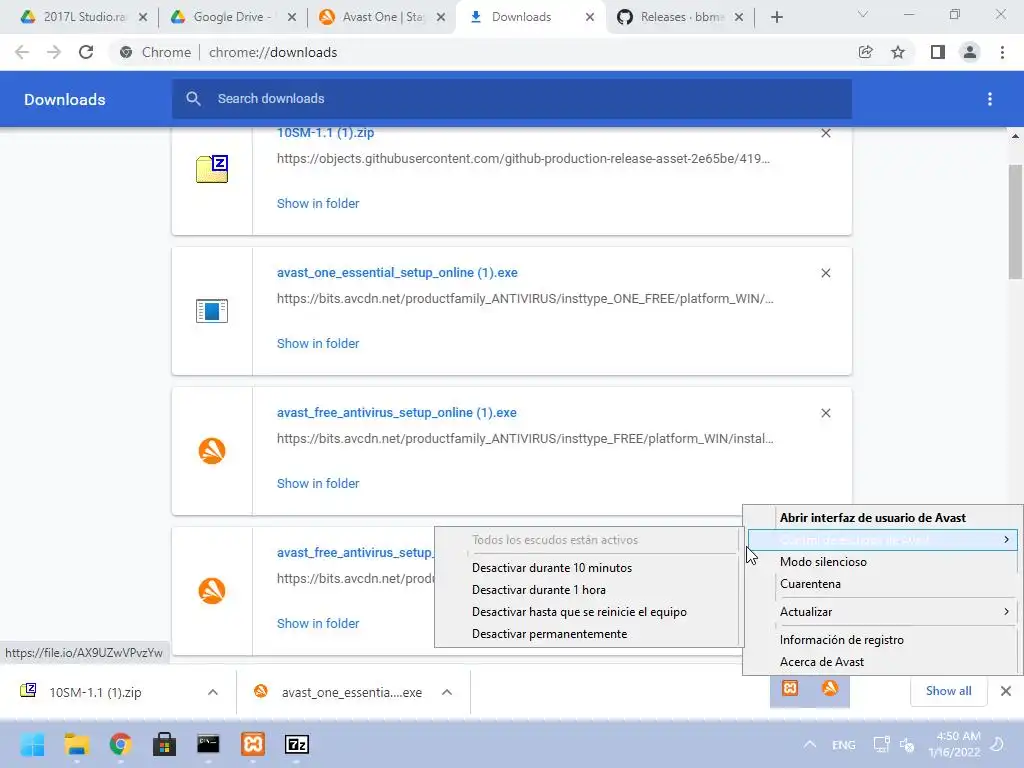This screenshot has height=768, width=1024.
Task: Click the XAMPP icon in the tray overflow
Action: coord(790,688)
